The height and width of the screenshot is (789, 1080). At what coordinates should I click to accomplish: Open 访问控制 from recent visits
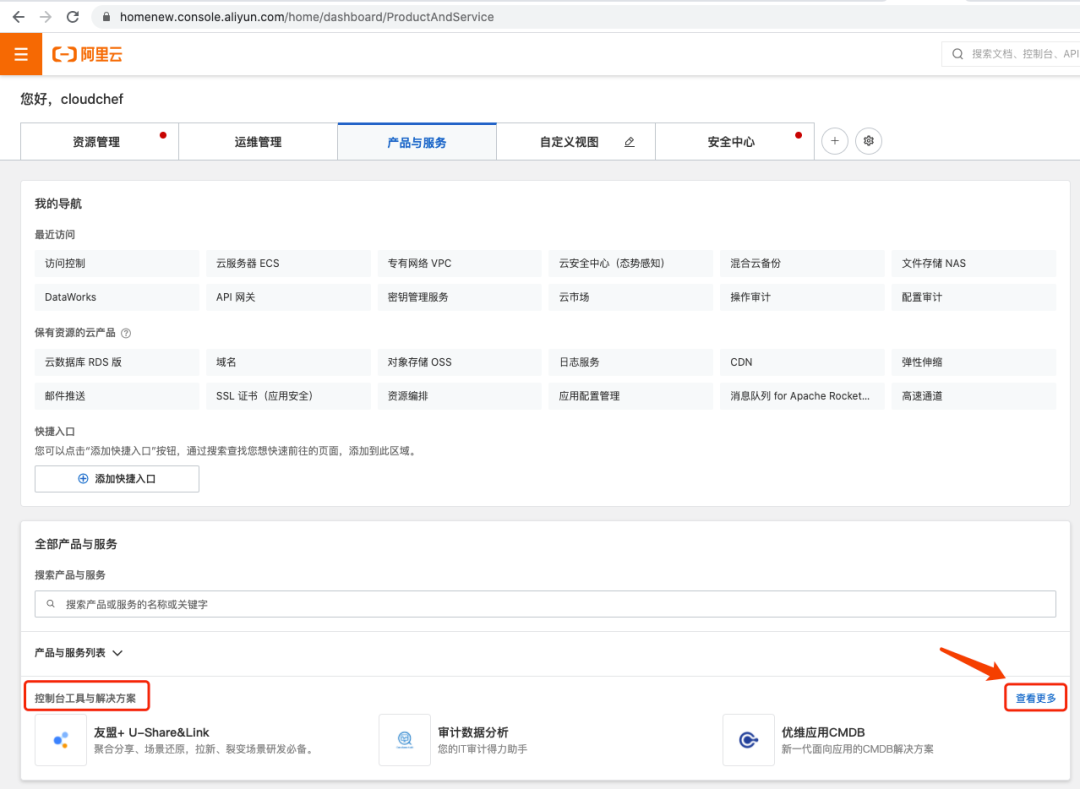pos(116,263)
